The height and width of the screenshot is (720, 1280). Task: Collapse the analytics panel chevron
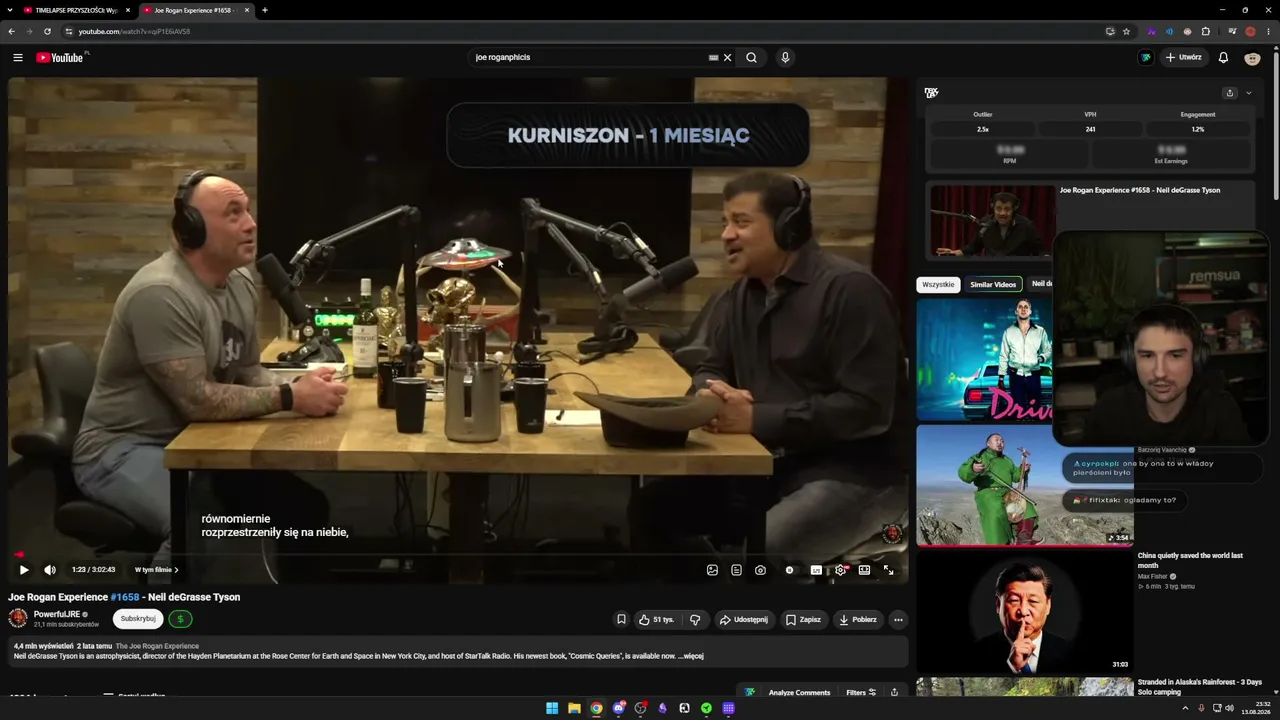pos(1248,93)
